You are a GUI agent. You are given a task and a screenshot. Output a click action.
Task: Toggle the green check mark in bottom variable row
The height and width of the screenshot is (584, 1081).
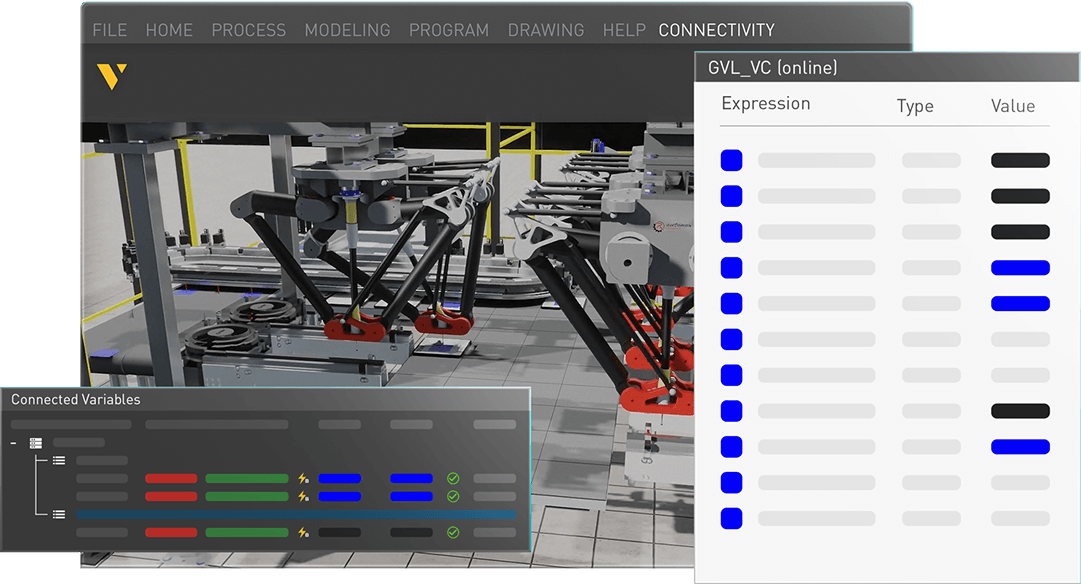pos(453,532)
